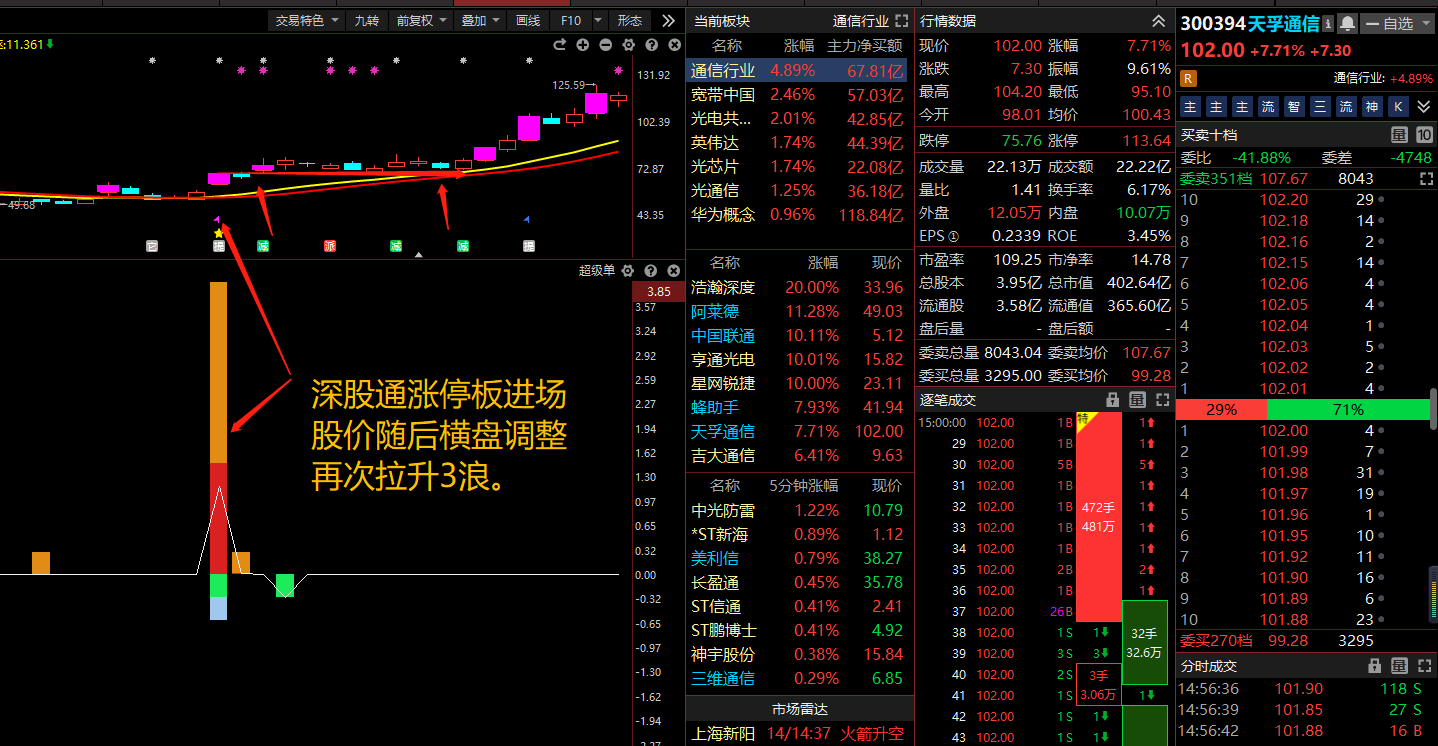This screenshot has height=746, width=1438.
Task: Click the 472手 481万 red block
Action: pos(1098,516)
